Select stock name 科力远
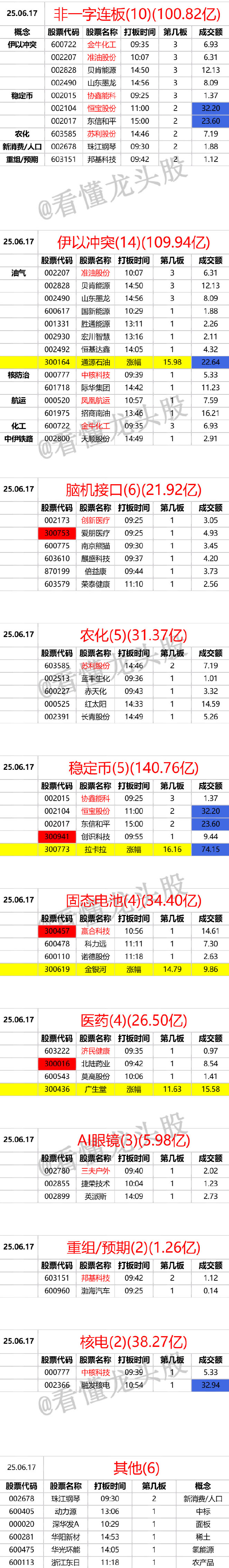The image size is (229, 1568). pyautogui.click(x=95, y=944)
